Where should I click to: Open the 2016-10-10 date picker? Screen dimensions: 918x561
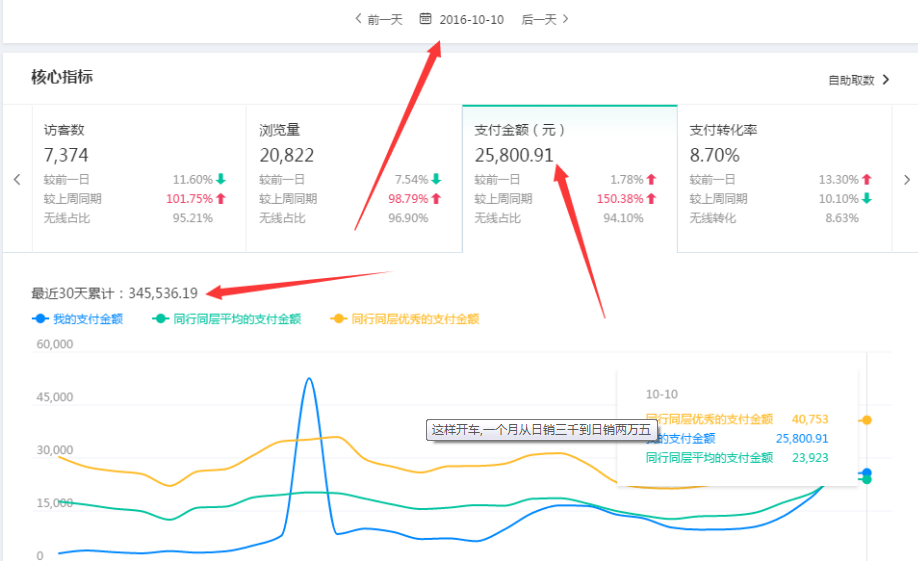click(471, 19)
